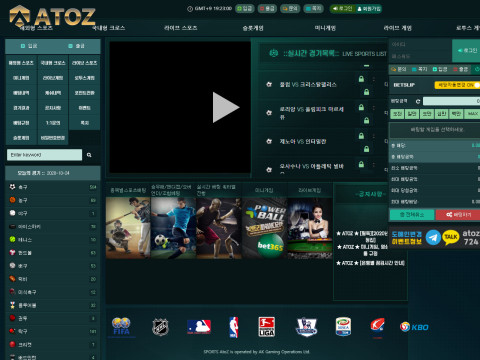Open the NHL league logo
This screenshot has width=480, height=360.
[x=160, y=327]
